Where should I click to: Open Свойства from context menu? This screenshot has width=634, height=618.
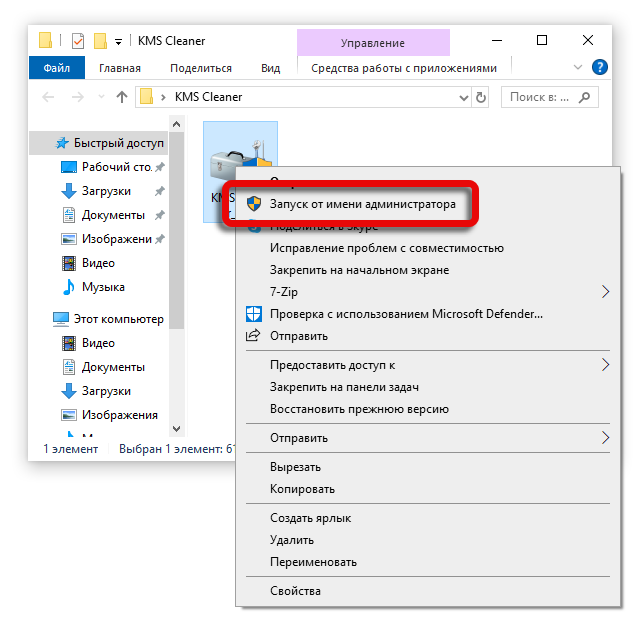tap(296, 591)
